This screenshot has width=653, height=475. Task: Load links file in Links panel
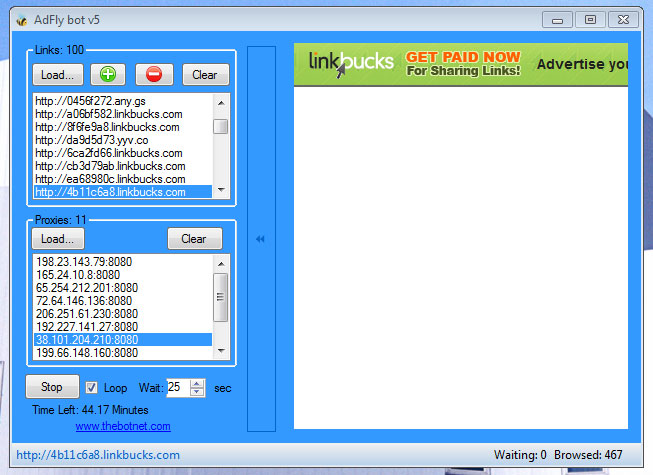pyautogui.click(x=58, y=75)
